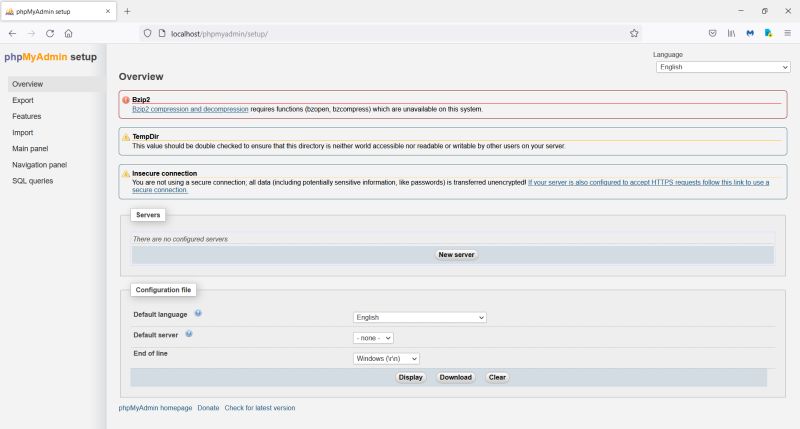Click Check for latest version link
Image resolution: width=800 pixels, height=429 pixels.
pos(260,408)
